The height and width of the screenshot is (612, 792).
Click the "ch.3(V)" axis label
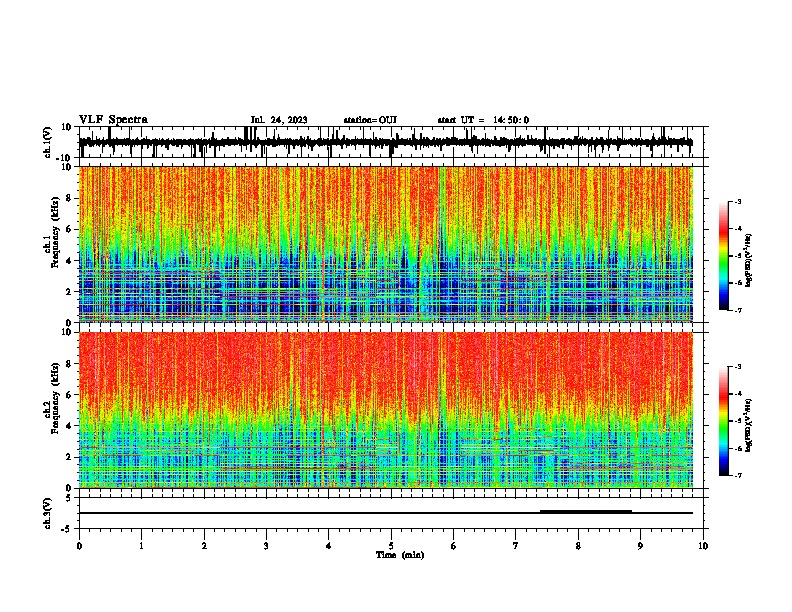[48, 513]
